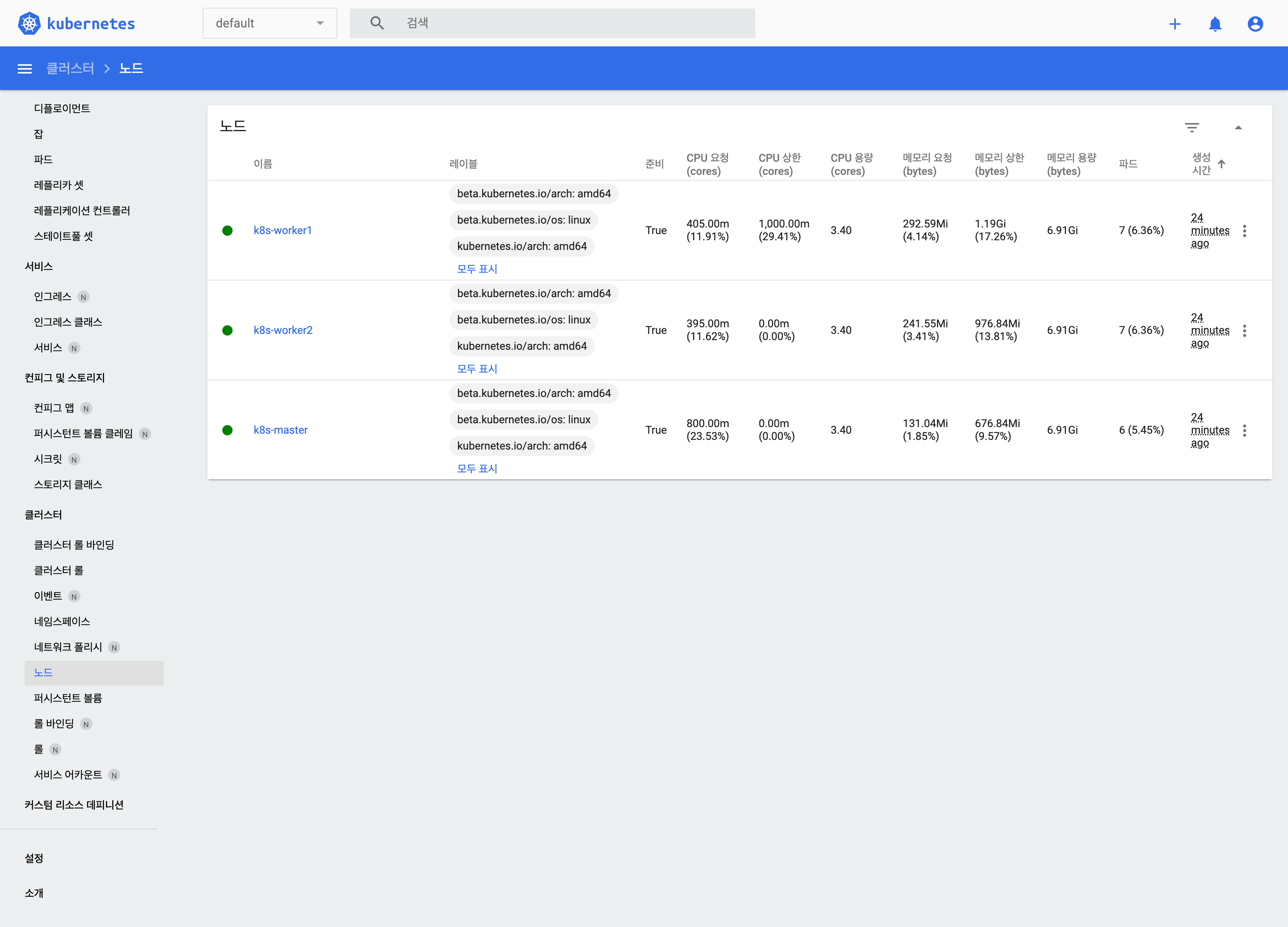Toggle the hamburger sidebar menu icon
Viewport: 1288px width, 927px height.
coord(24,69)
